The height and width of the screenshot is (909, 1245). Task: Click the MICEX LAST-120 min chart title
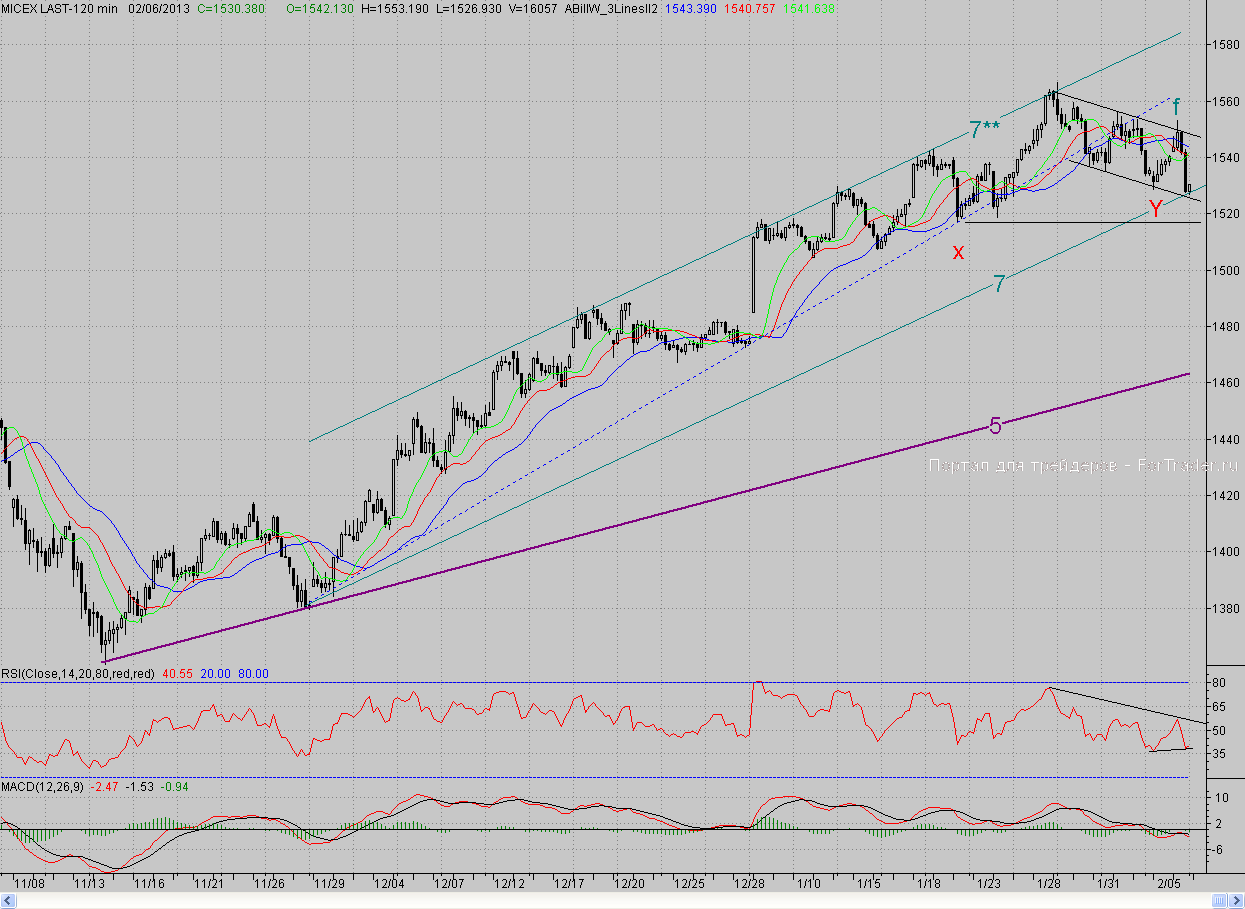pyautogui.click(x=59, y=8)
